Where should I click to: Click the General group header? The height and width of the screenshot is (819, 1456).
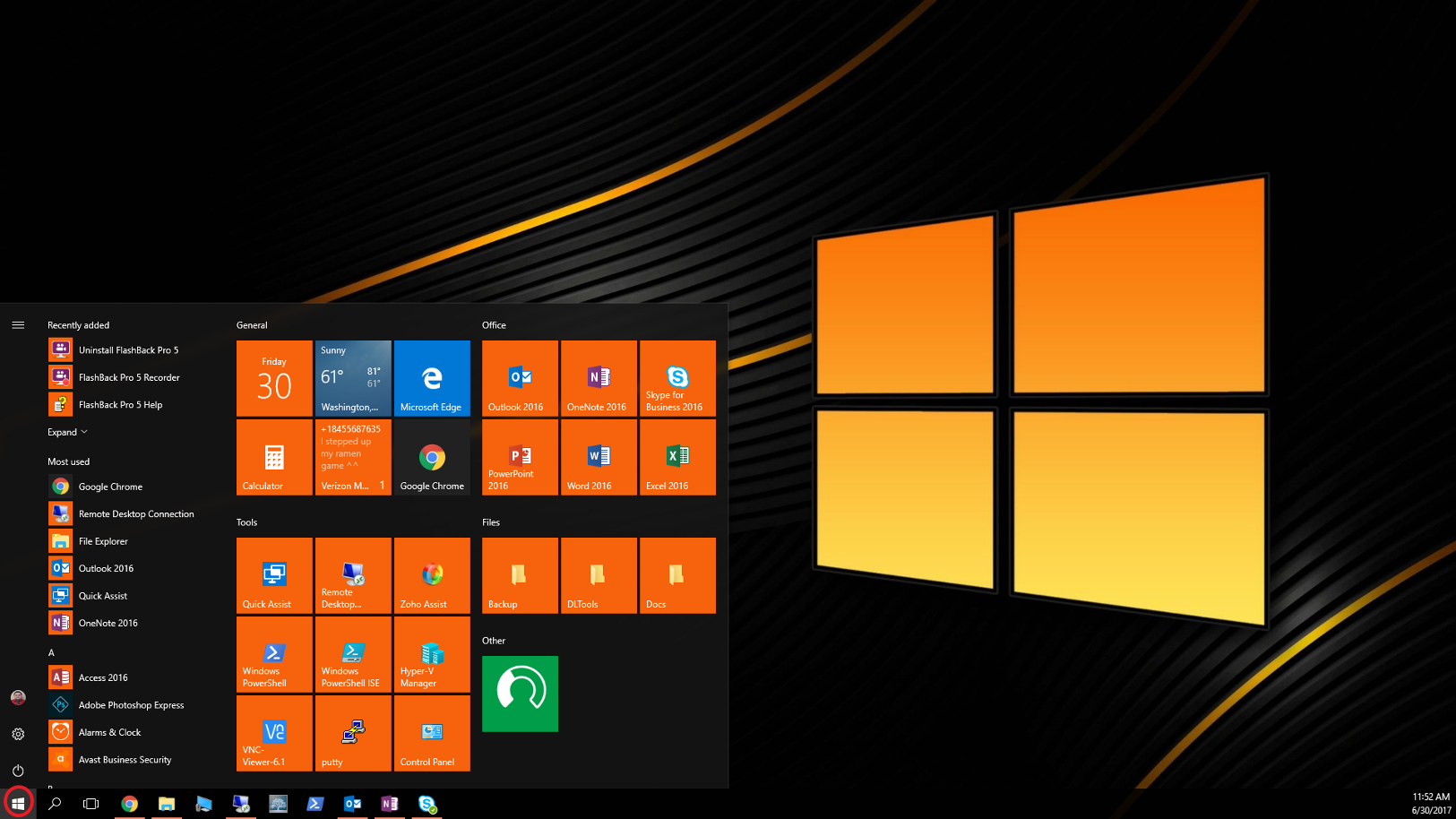pyautogui.click(x=252, y=325)
